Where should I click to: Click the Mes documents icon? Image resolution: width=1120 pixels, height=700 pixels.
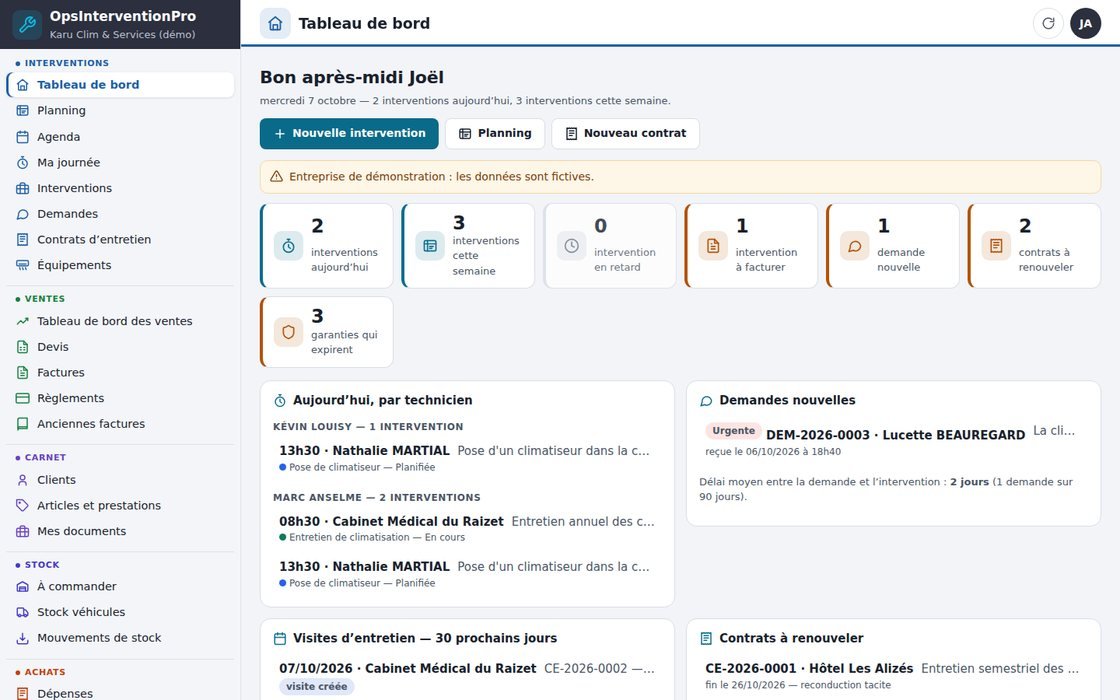[23, 531]
